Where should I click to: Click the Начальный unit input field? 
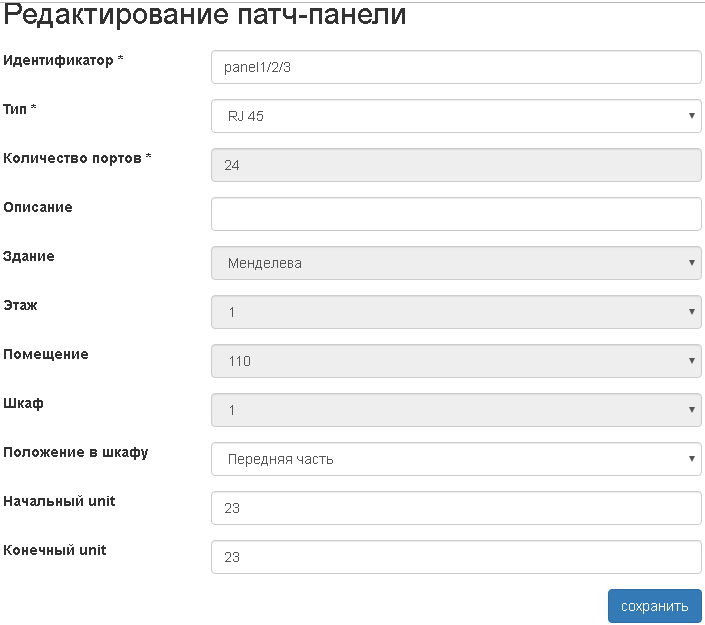[456, 508]
